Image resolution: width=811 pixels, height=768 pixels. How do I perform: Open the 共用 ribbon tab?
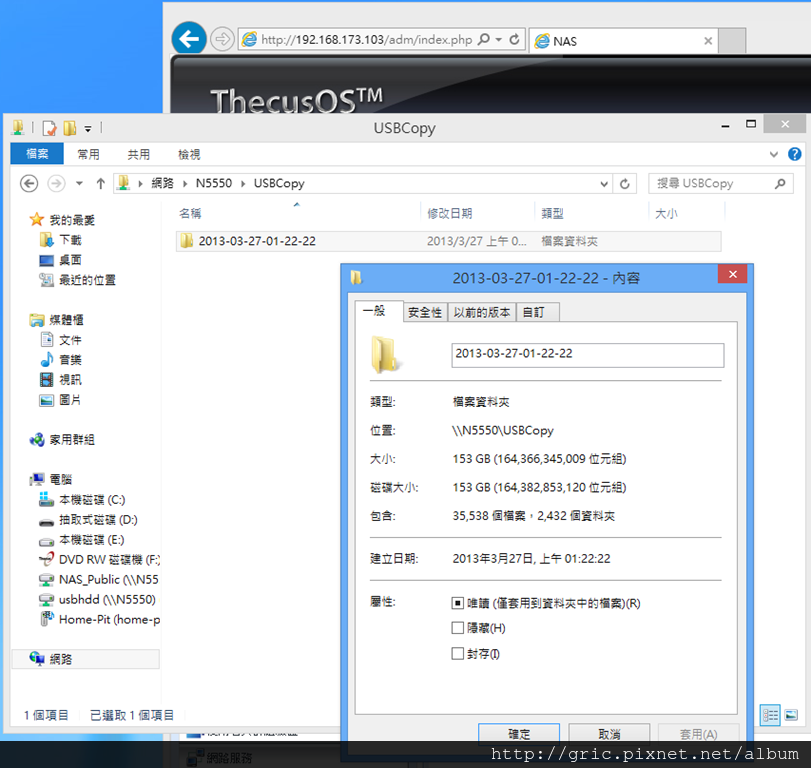[138, 154]
